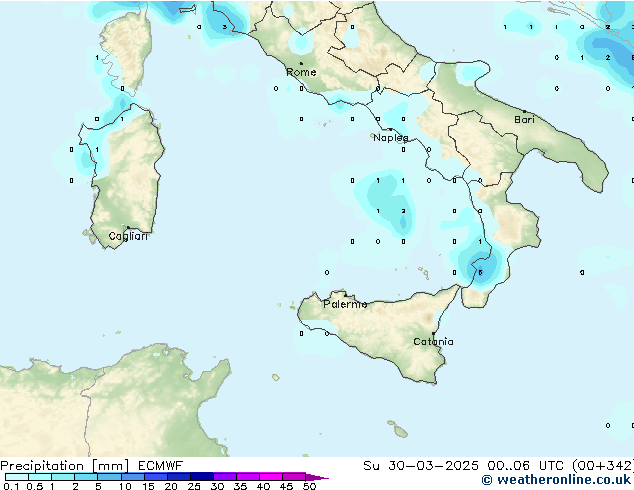Select the Catania city marker dot
634x490 pixels.
(x=432, y=333)
